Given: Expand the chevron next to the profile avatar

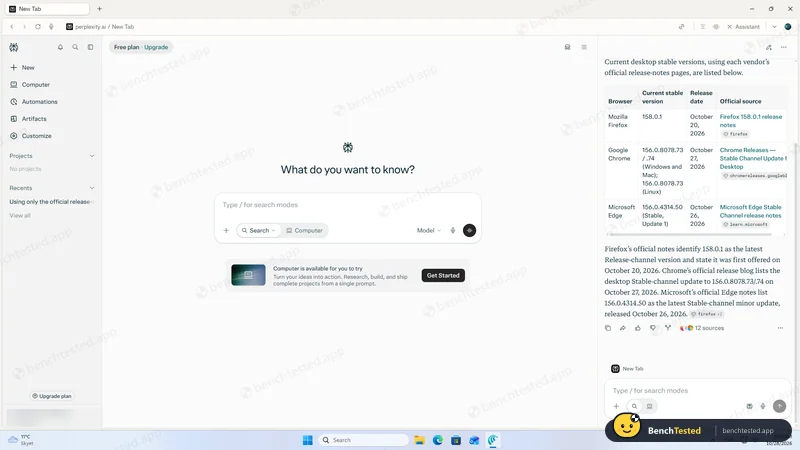Looking at the screenshot, I should click(x=774, y=27).
